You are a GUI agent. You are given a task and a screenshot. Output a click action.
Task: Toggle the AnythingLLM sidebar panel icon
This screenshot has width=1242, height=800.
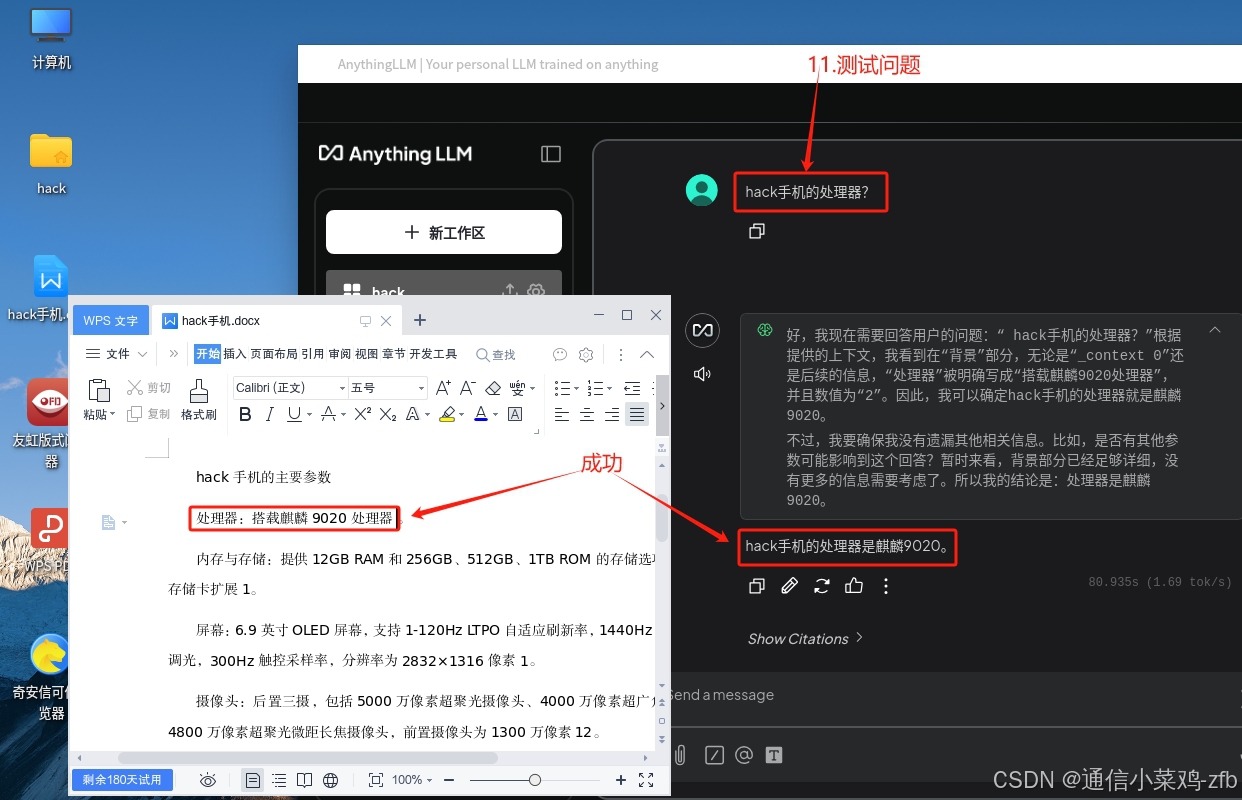(x=551, y=154)
